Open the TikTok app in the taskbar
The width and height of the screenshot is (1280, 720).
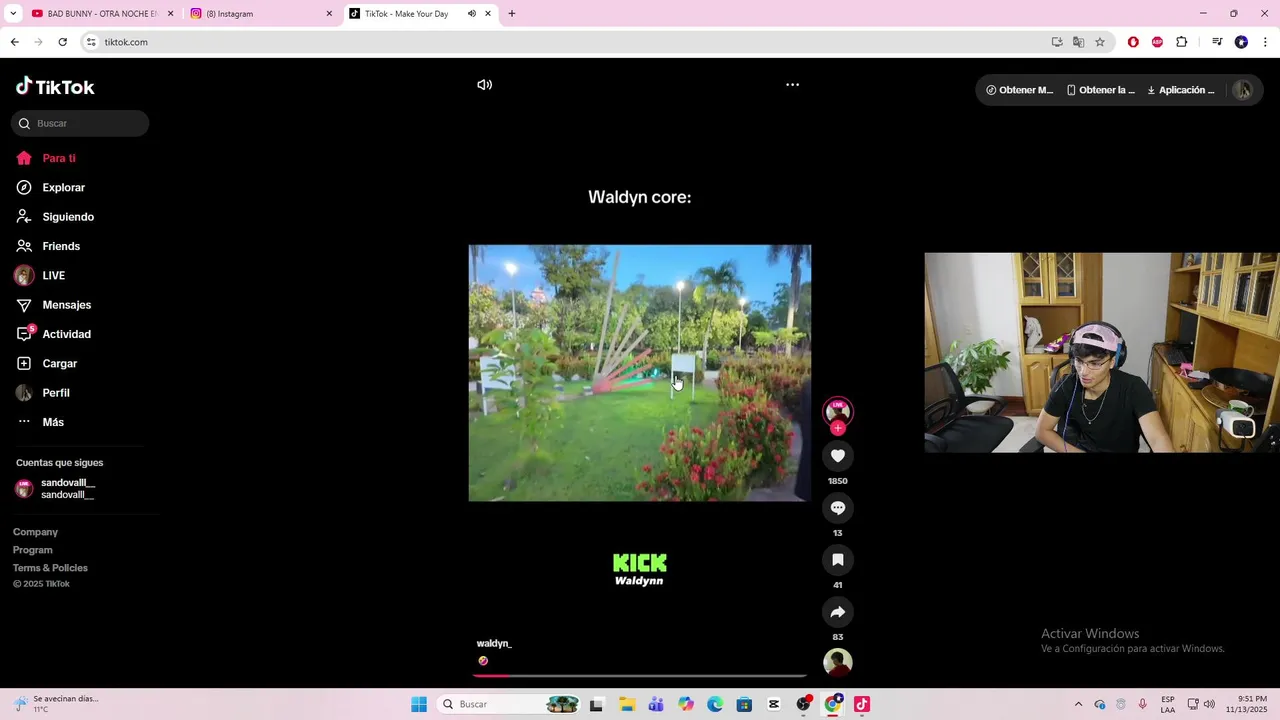pos(862,704)
